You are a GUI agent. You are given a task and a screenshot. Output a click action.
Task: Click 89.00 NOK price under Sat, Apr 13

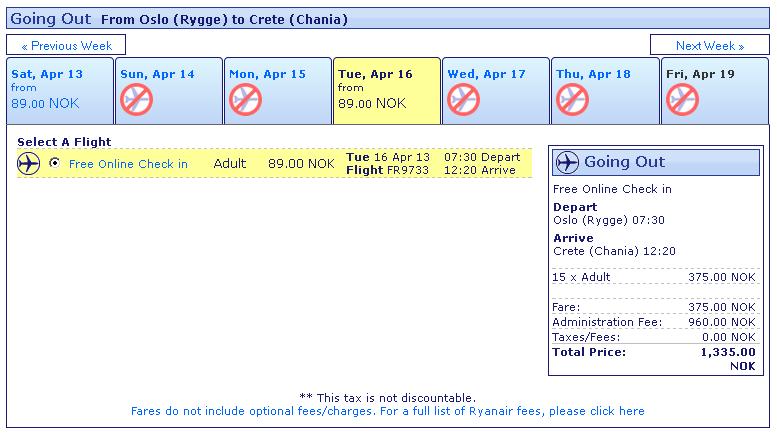point(45,104)
